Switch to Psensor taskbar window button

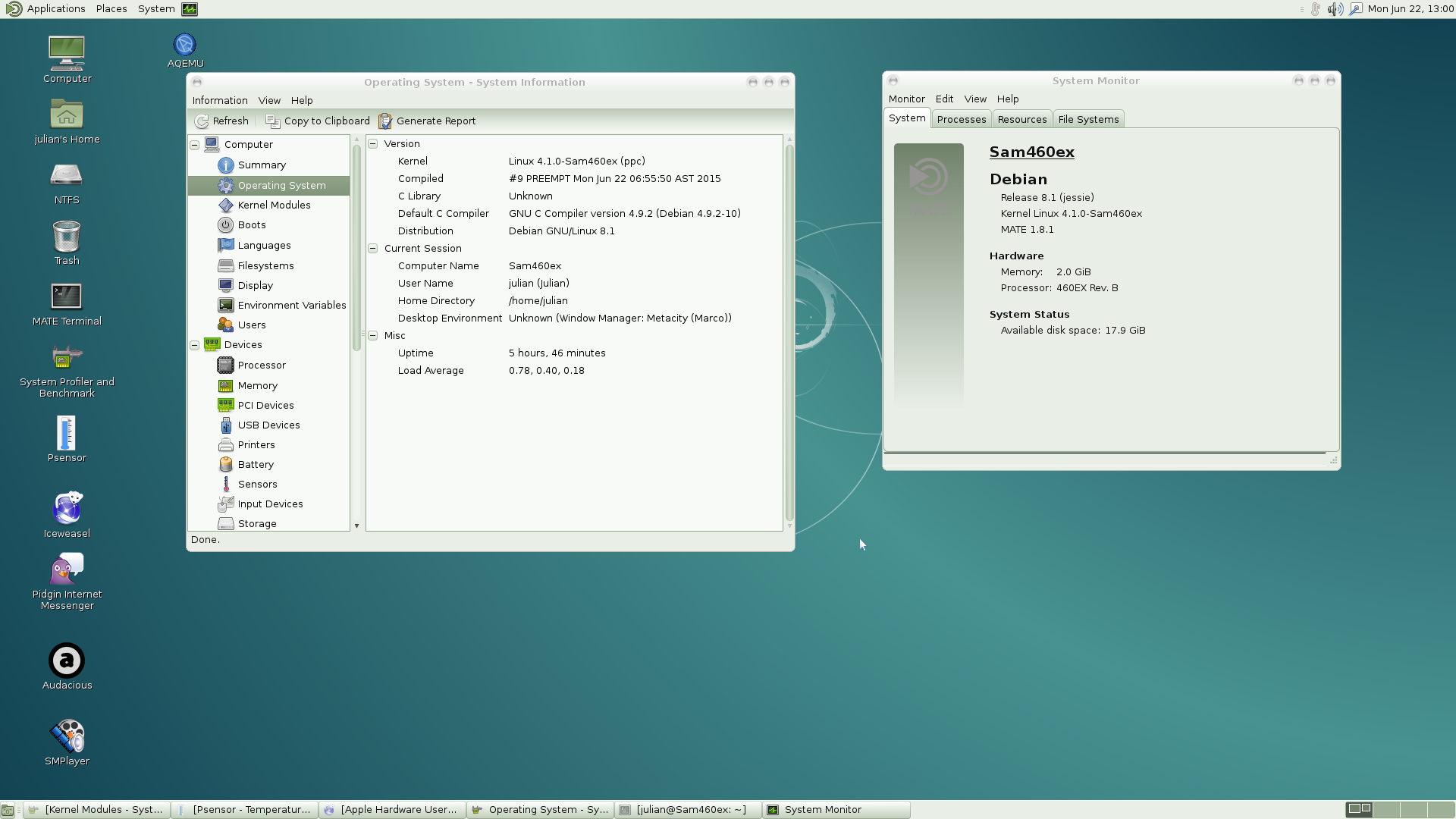click(244, 810)
